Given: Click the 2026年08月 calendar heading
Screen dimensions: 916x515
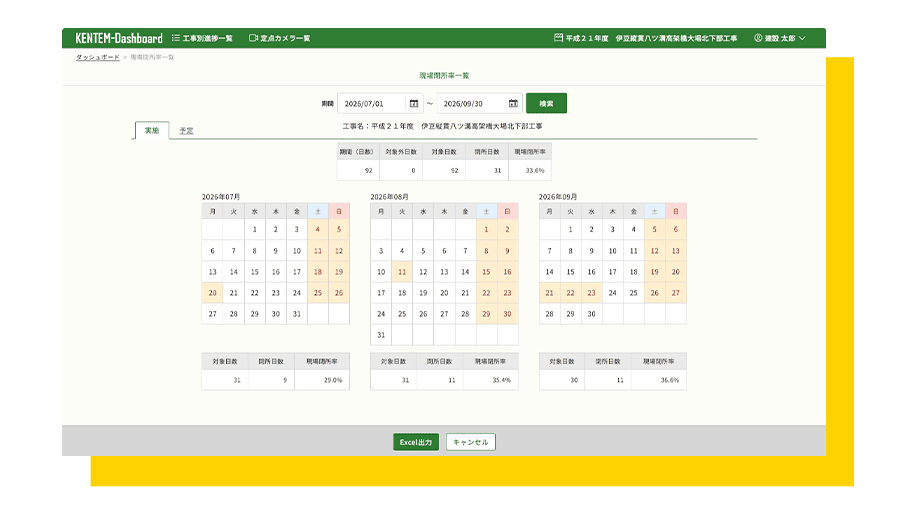Looking at the screenshot, I should [x=389, y=197].
